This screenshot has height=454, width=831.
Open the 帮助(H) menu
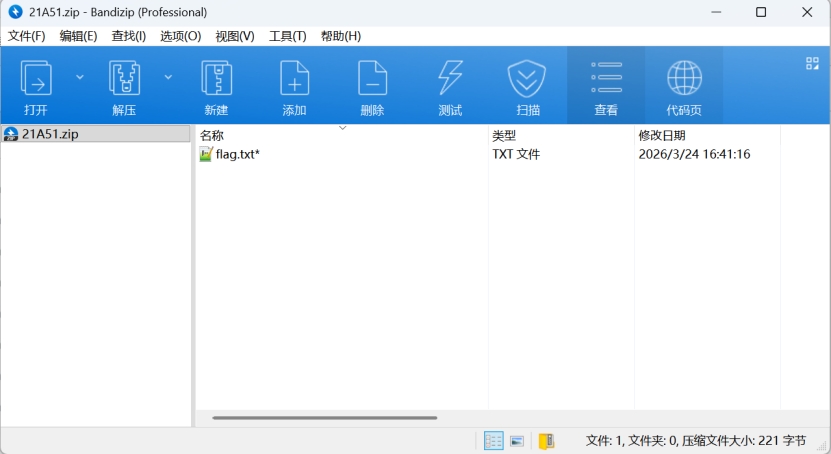coord(341,36)
